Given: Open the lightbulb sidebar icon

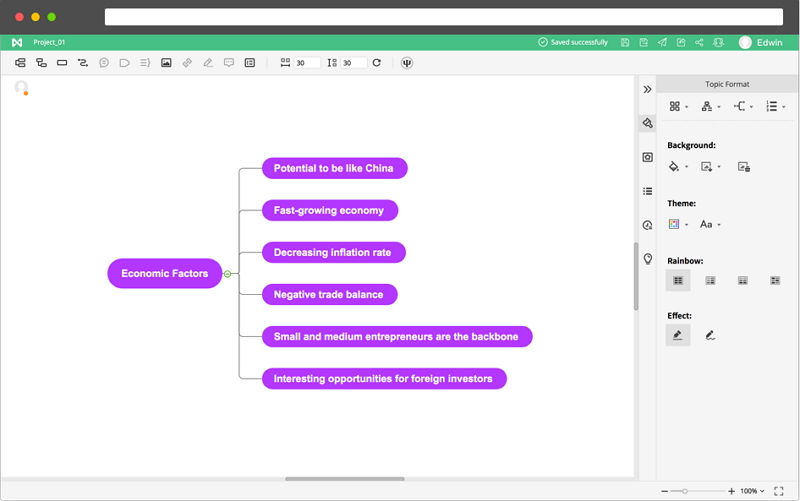Looking at the screenshot, I should click(648, 259).
